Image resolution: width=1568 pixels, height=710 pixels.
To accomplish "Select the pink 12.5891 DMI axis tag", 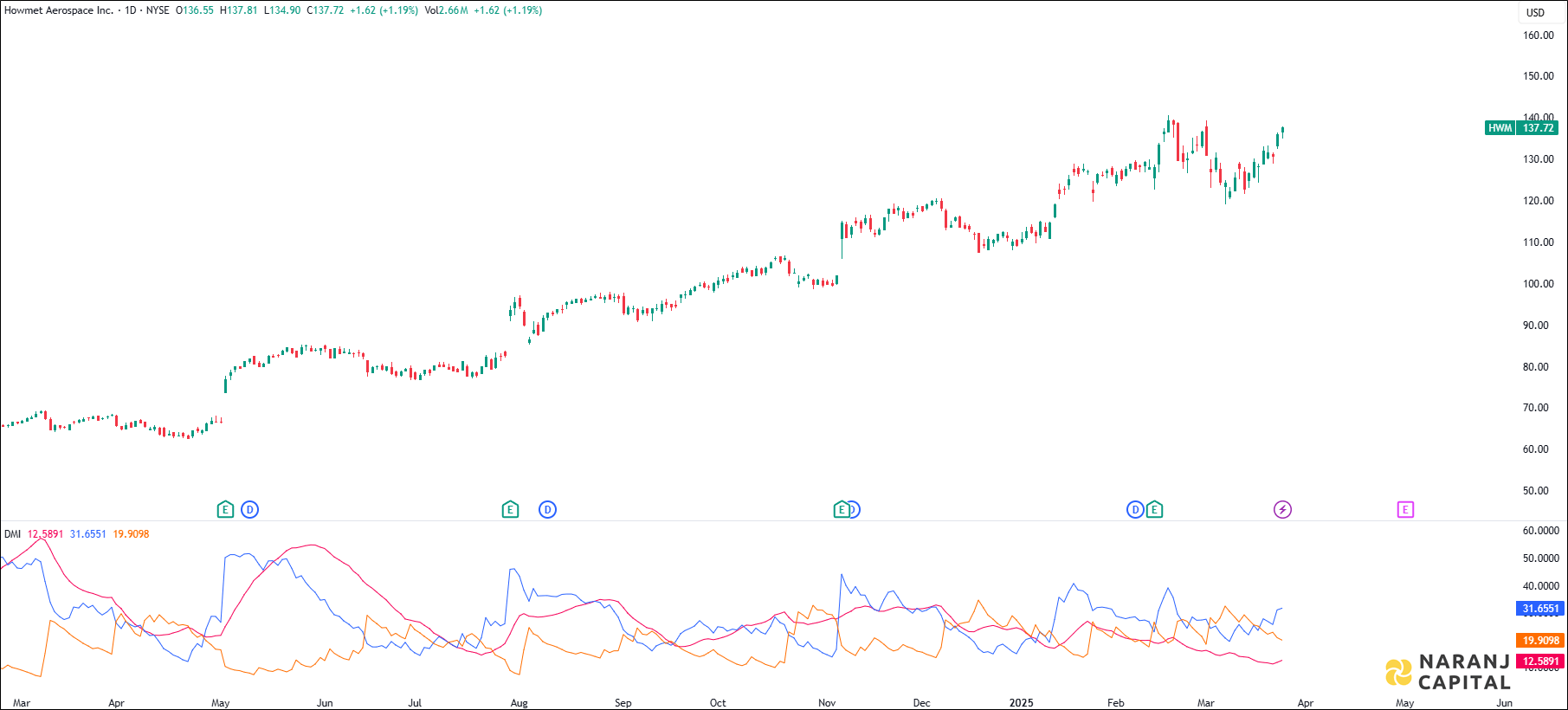I will coord(1541,662).
